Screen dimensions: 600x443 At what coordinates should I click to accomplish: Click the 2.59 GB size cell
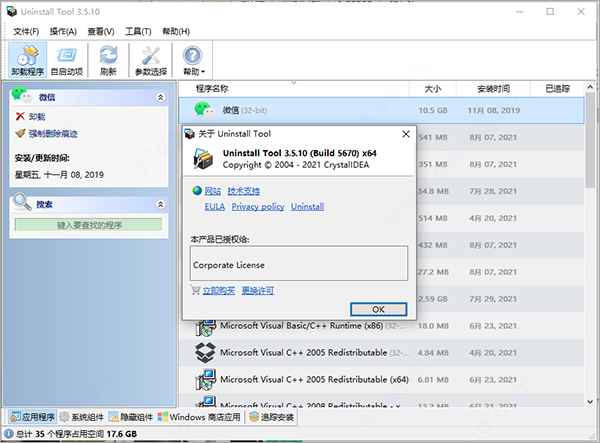pos(433,299)
